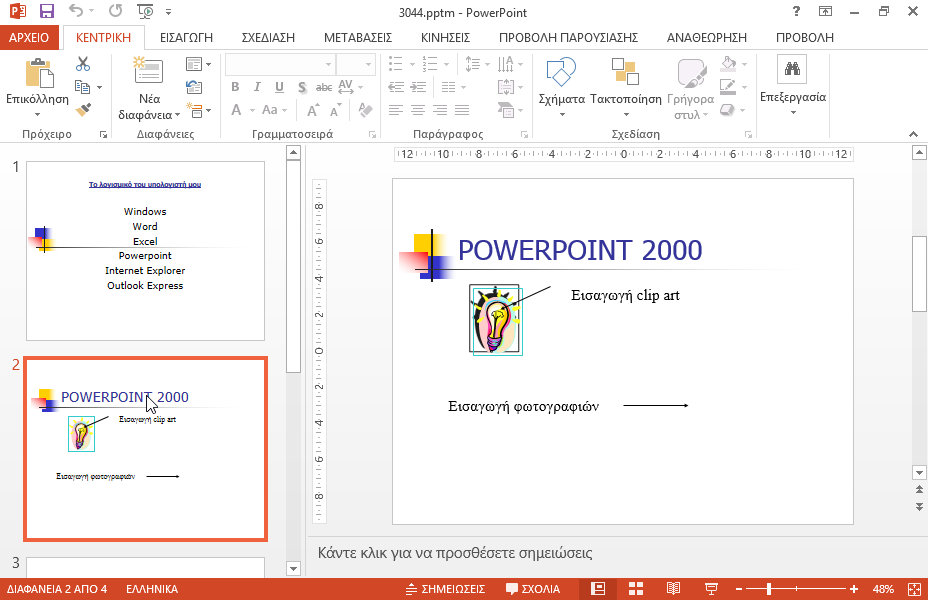Open Γρήγορα στυλ quick styles

click(691, 89)
